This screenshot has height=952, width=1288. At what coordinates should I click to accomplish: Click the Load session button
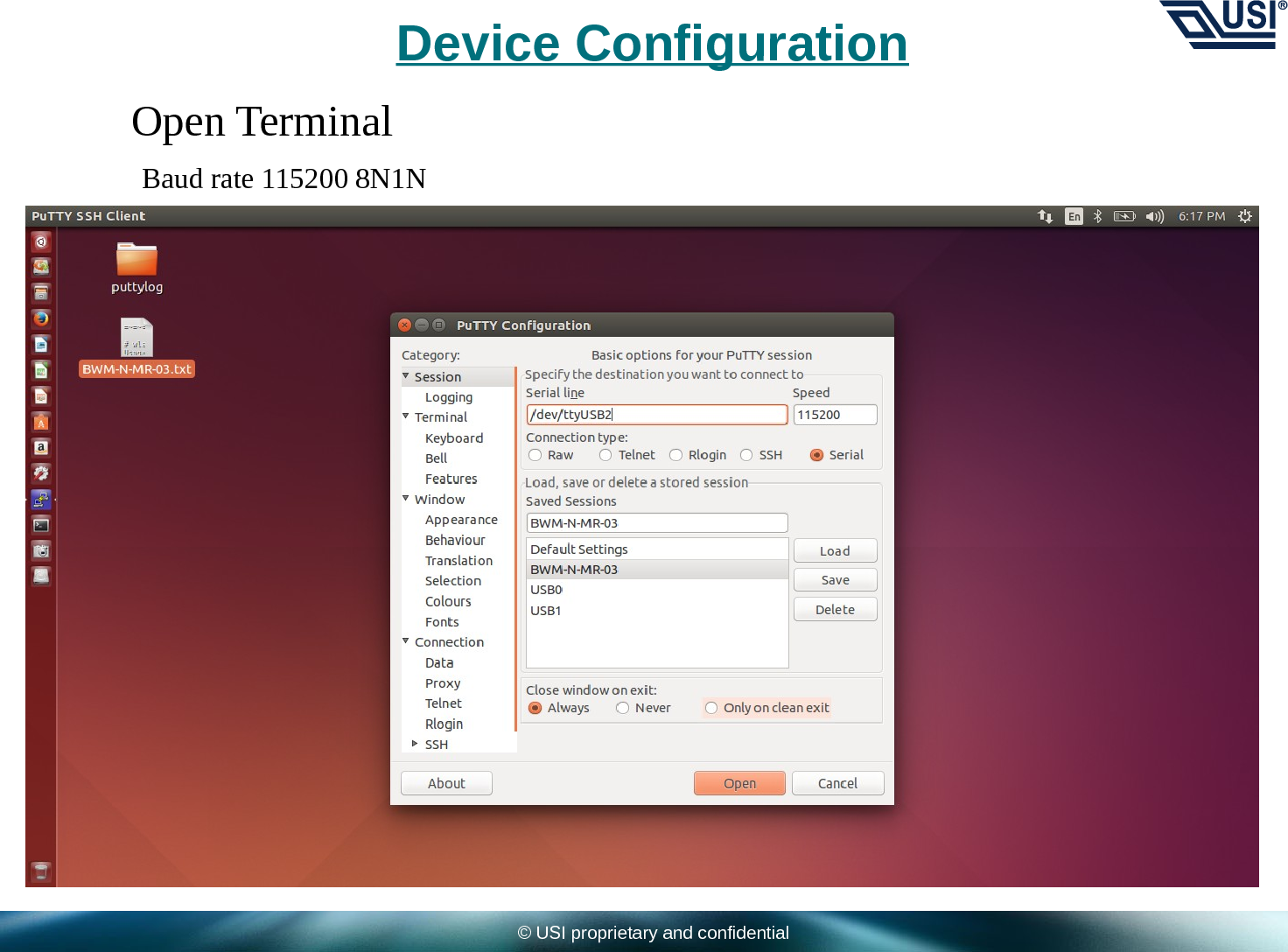pos(835,550)
